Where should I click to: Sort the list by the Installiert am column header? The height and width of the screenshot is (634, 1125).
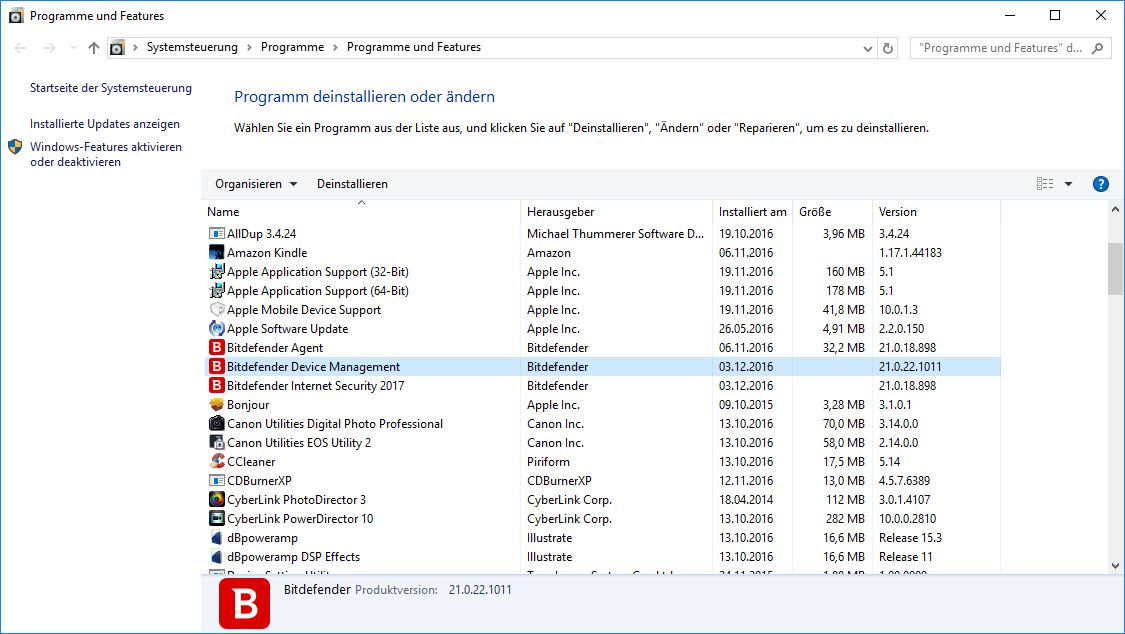point(753,212)
